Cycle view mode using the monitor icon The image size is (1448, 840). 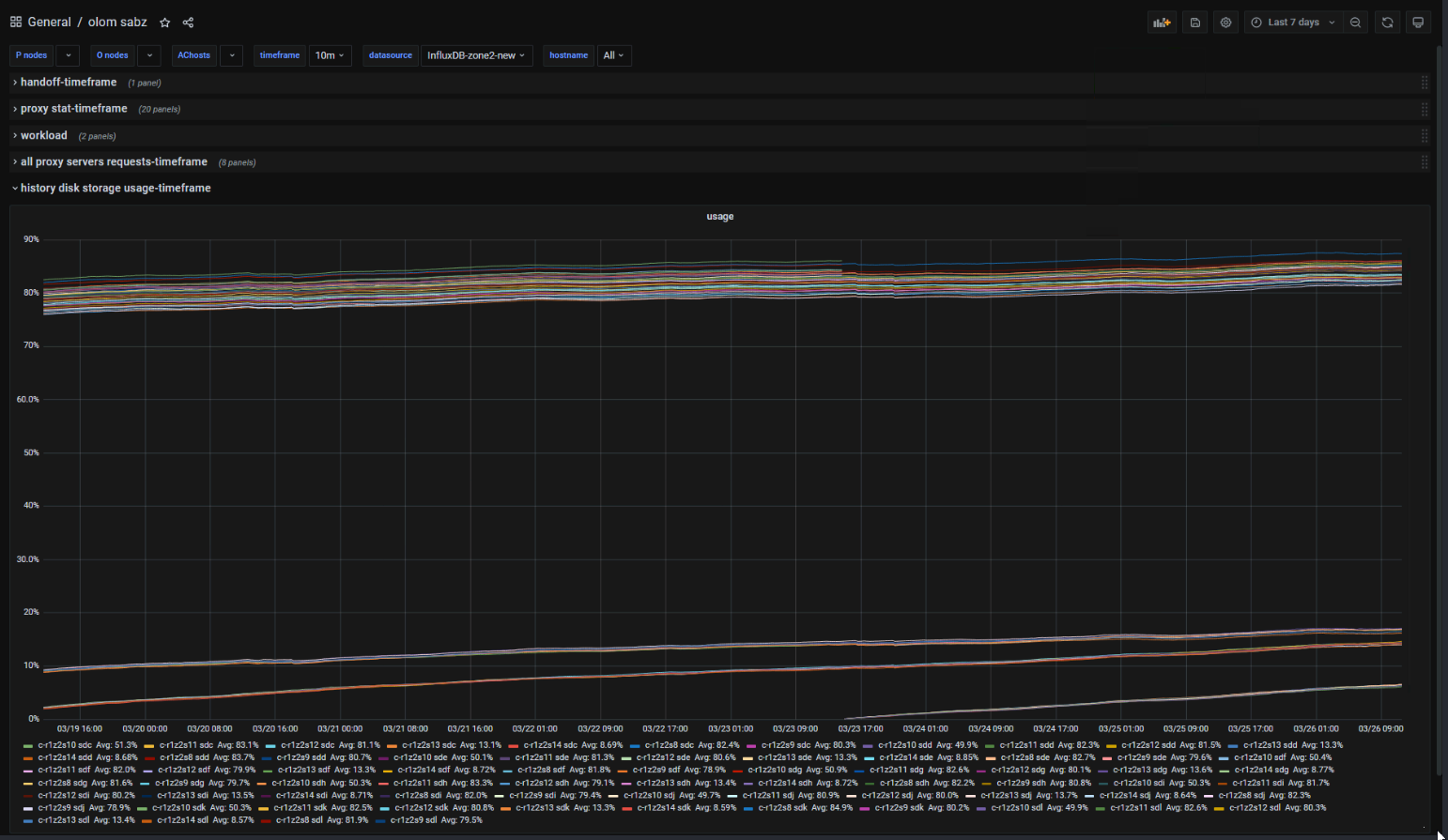pos(1418,23)
